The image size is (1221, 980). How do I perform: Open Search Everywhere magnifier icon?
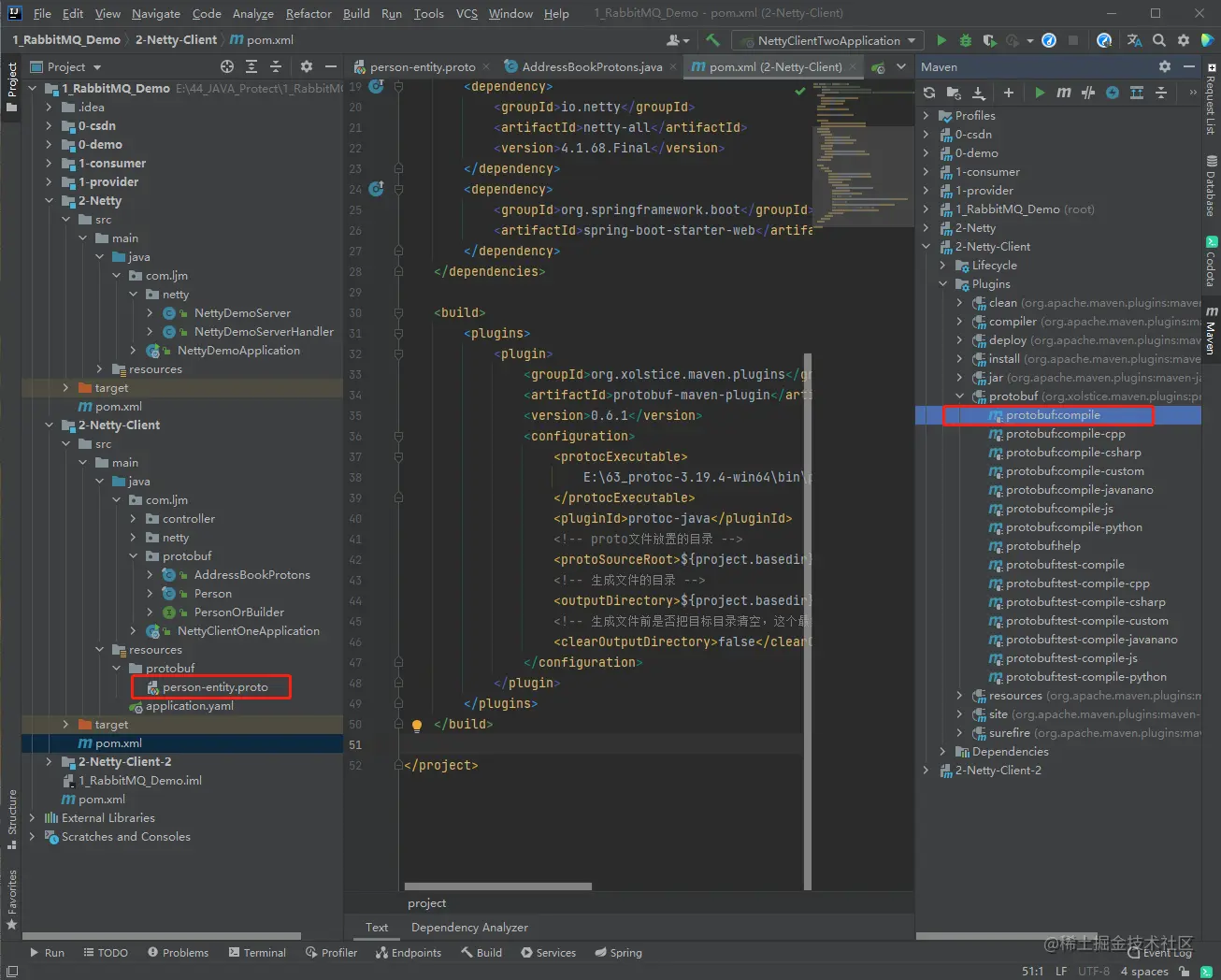coord(1159,40)
